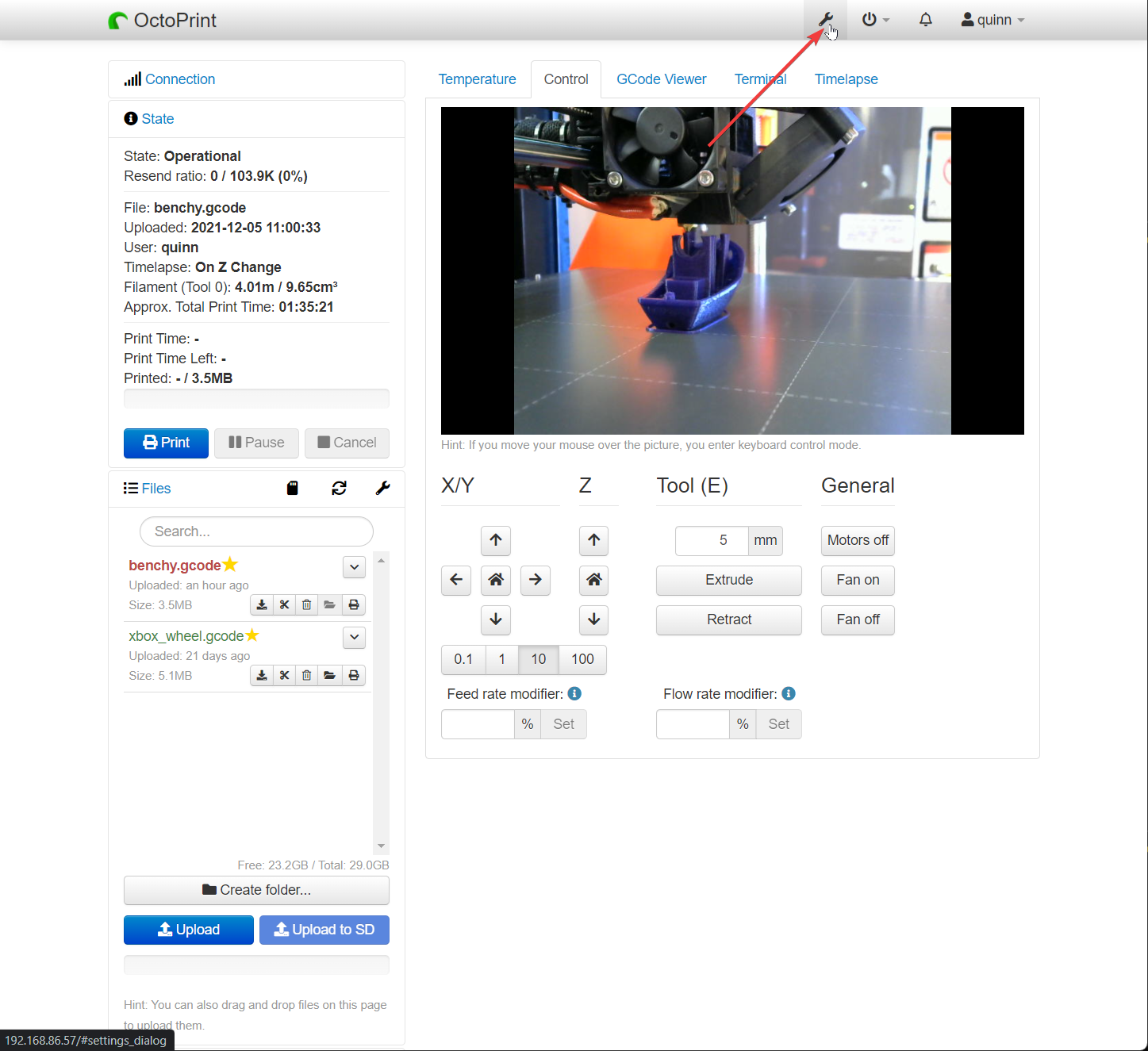The image size is (1148, 1051).
Task: Refresh the file list
Action: point(339,488)
